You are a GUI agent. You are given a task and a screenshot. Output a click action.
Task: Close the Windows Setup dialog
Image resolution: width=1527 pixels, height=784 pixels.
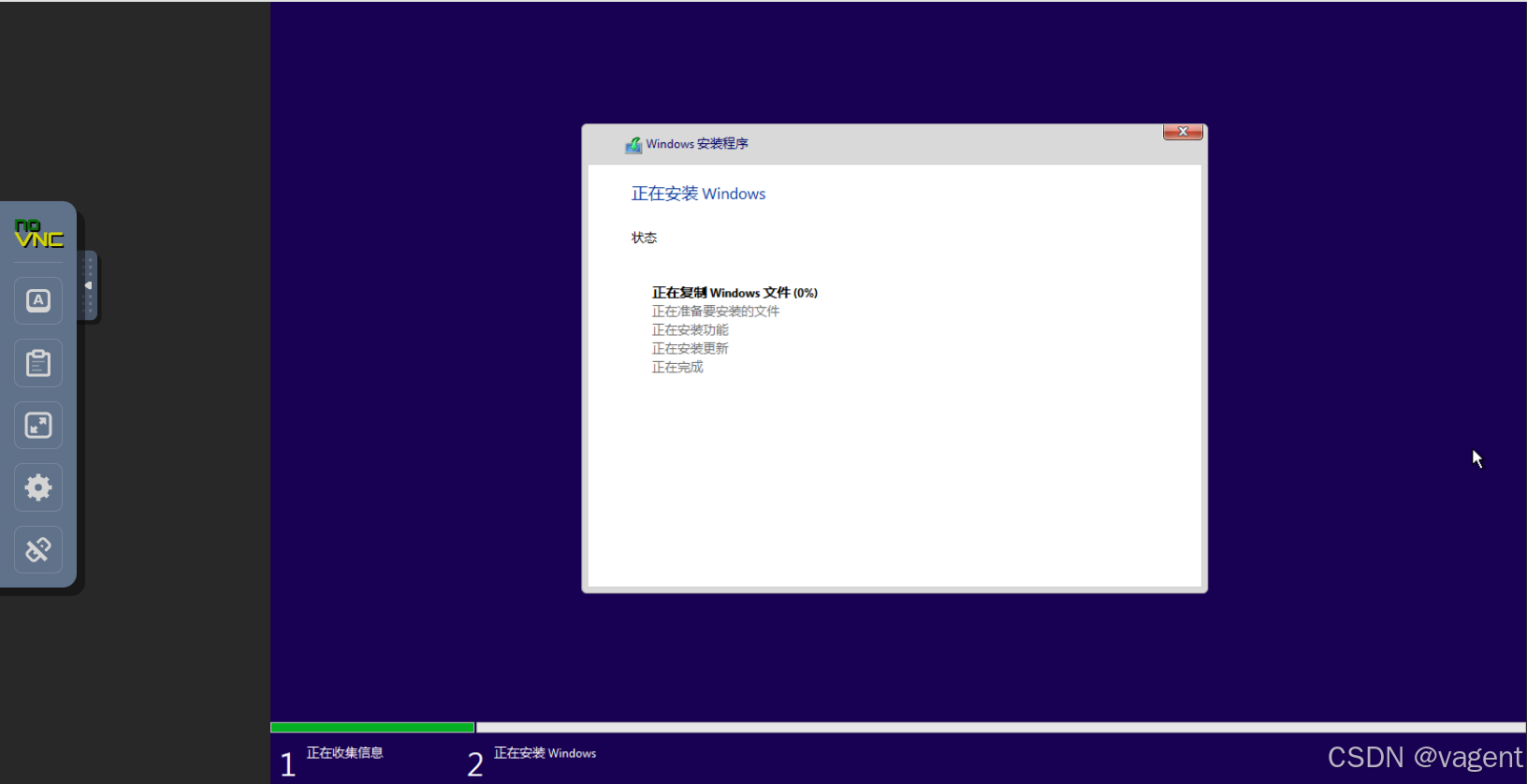click(1183, 132)
